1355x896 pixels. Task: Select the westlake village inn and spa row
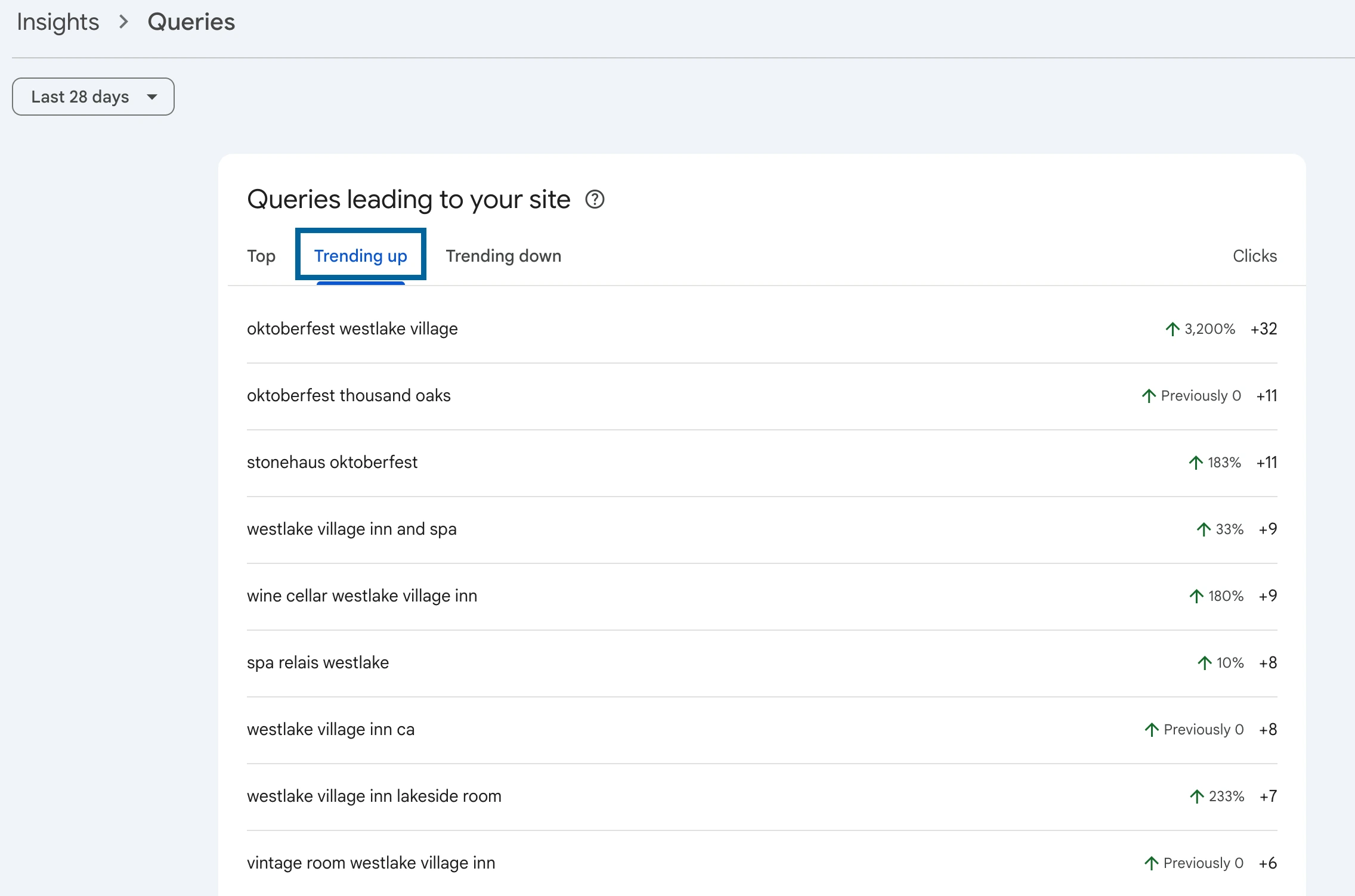[352, 529]
